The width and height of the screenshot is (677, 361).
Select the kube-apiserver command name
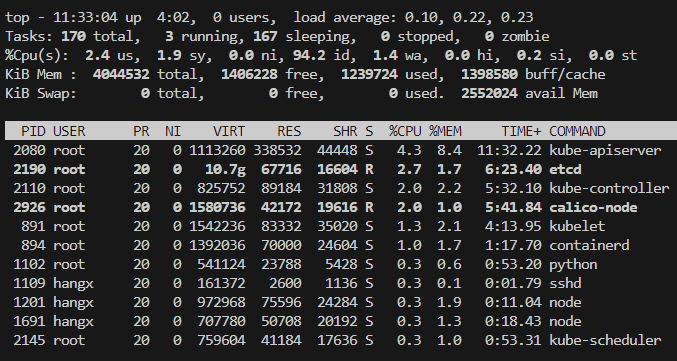(x=605, y=151)
